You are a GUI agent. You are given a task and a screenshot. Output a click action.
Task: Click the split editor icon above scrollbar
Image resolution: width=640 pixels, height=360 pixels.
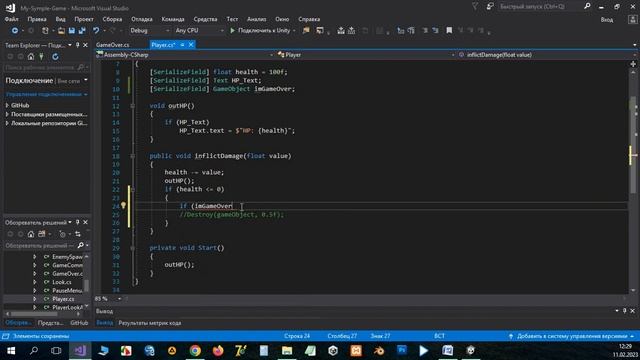click(x=633, y=64)
